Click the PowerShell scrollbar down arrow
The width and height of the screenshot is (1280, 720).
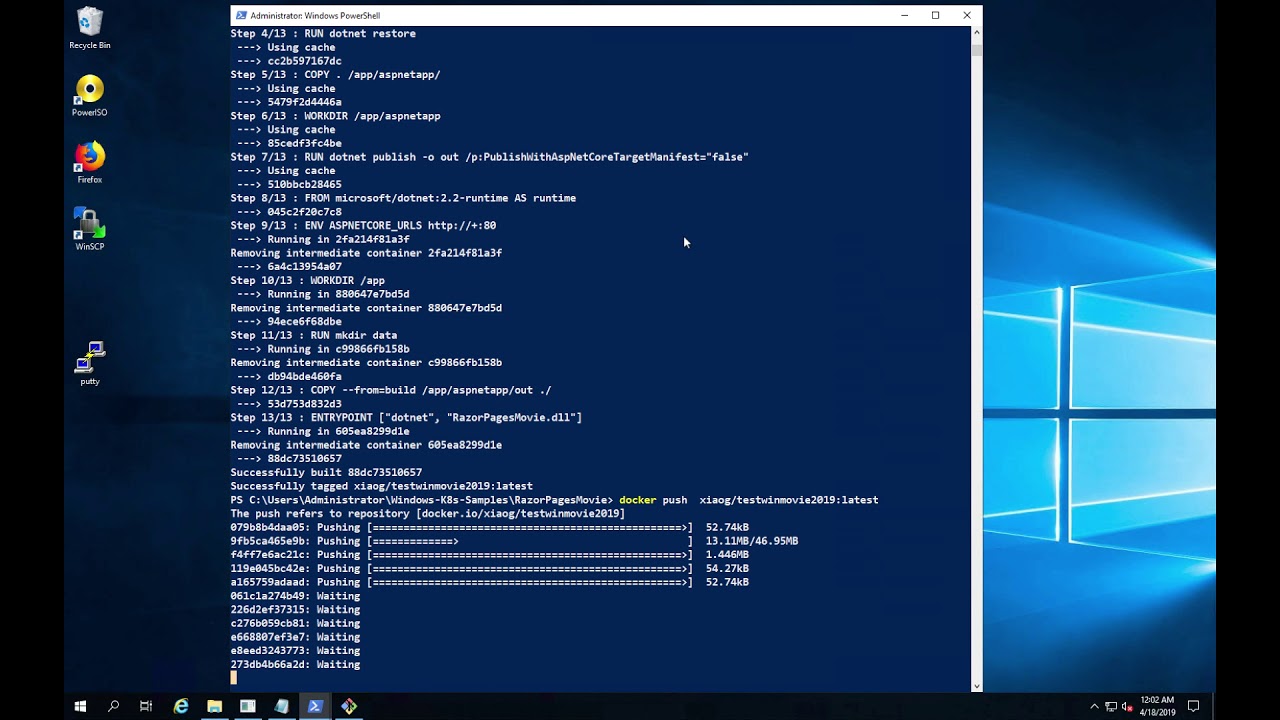pos(976,685)
